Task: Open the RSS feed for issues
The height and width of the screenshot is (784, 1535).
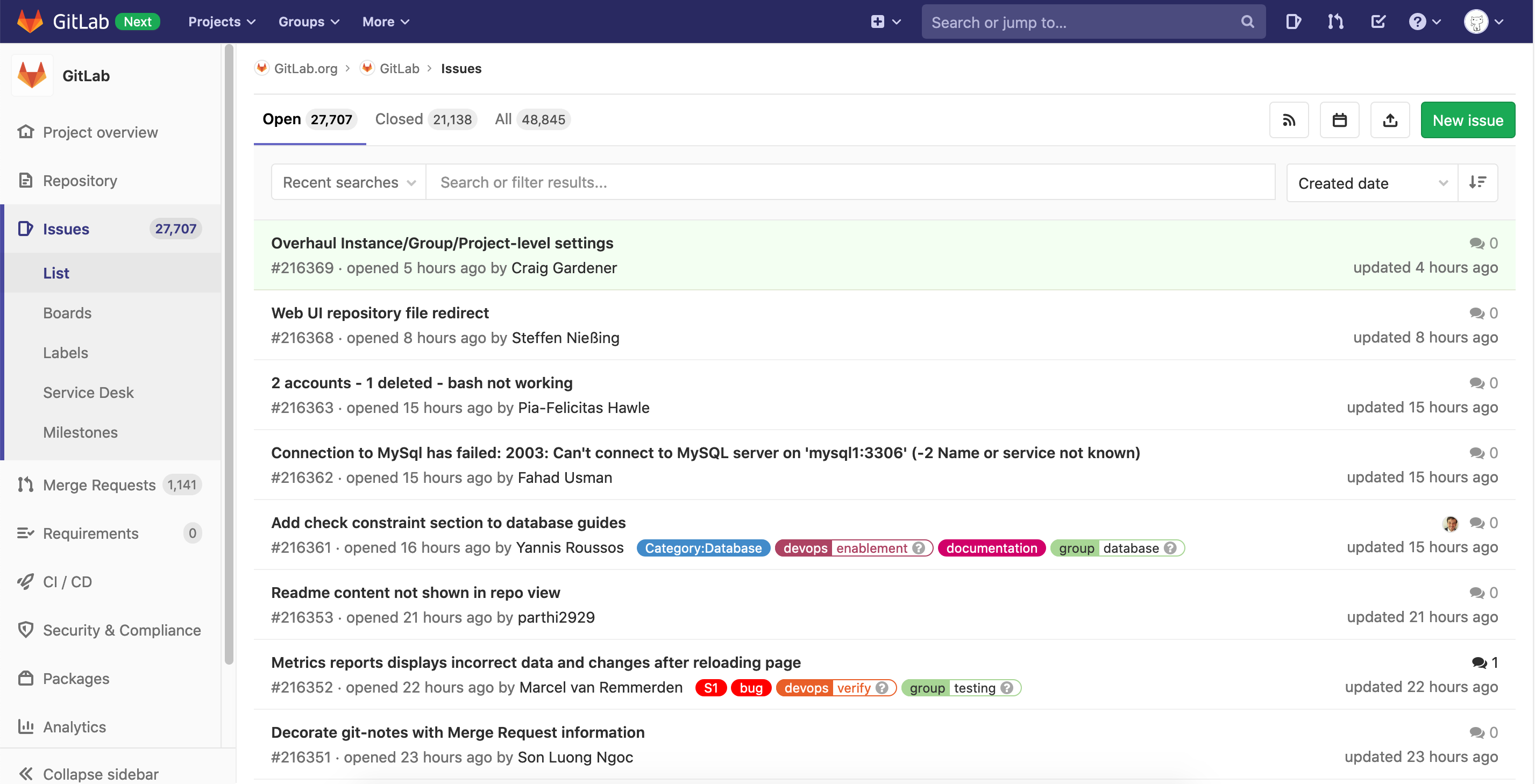Action: click(x=1289, y=120)
